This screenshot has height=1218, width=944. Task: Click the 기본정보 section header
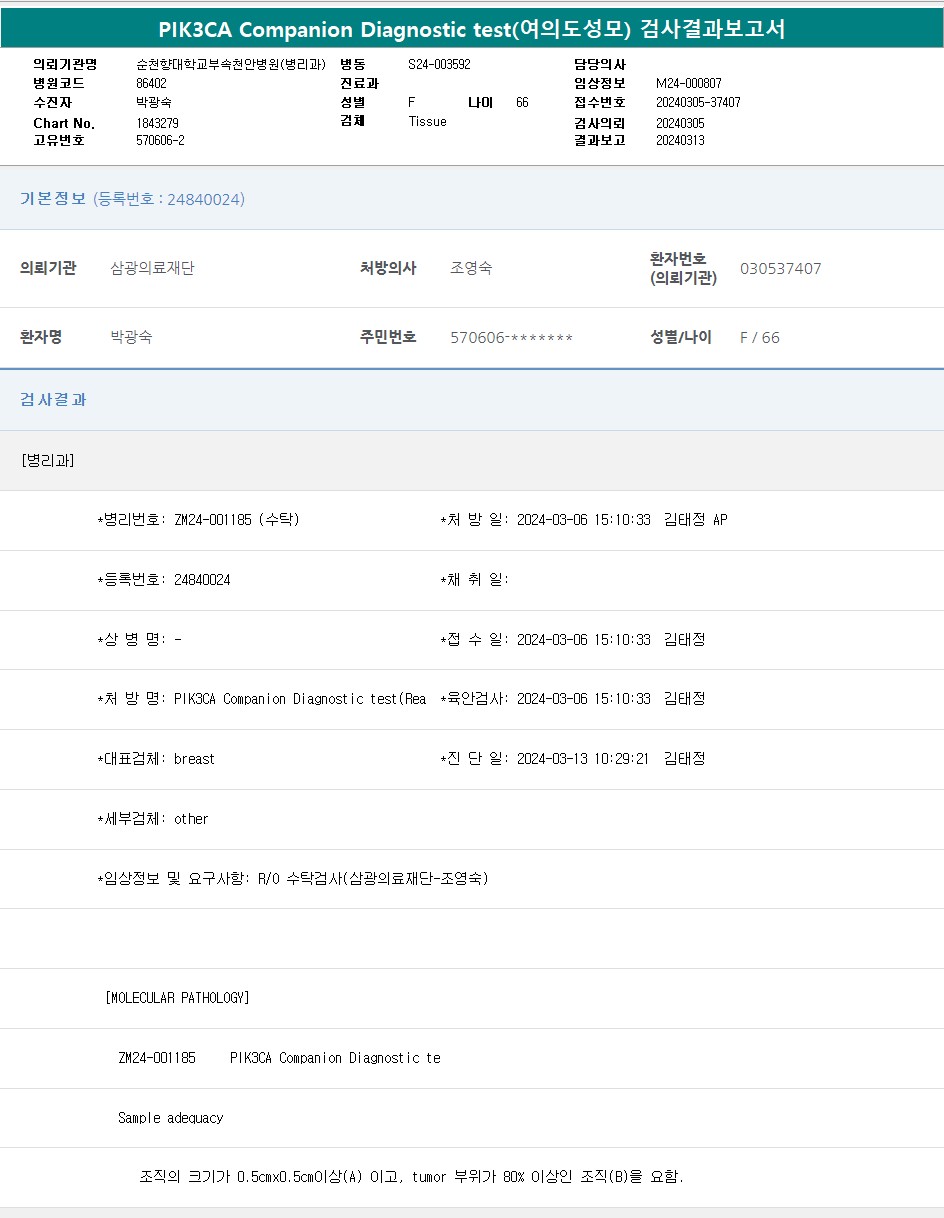tap(53, 199)
